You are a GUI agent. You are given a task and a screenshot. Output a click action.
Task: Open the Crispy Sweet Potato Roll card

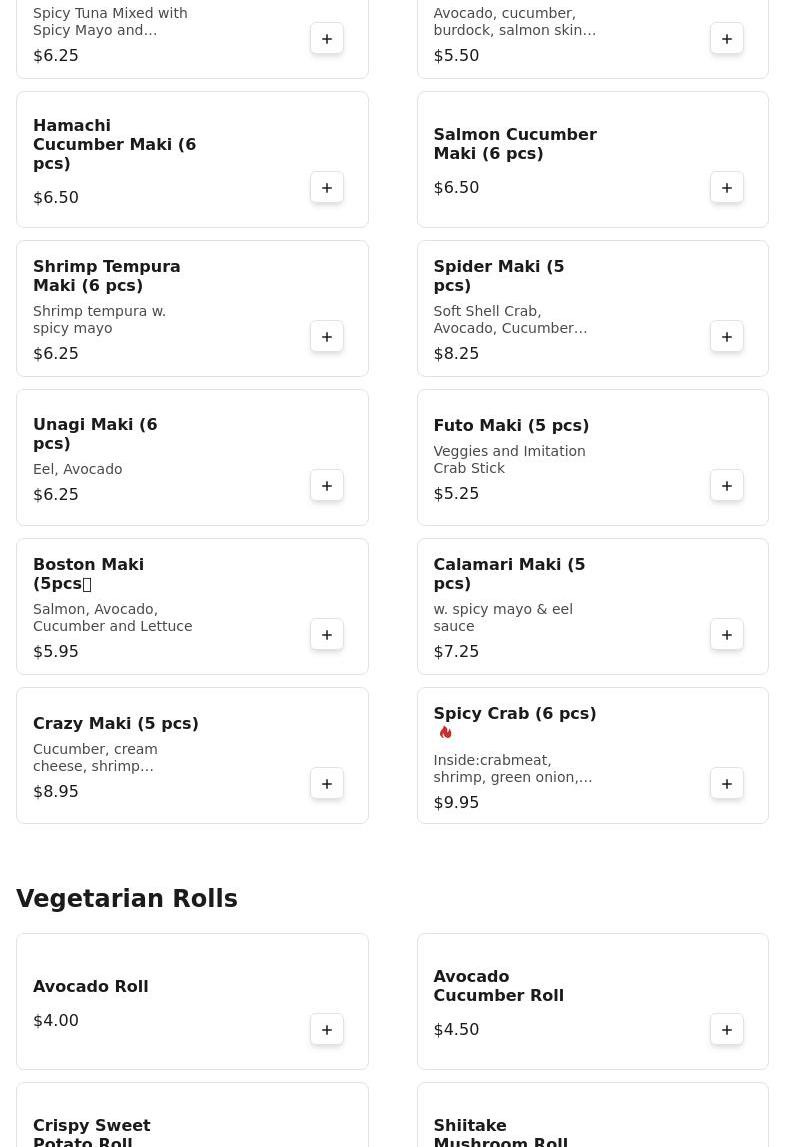point(192,1115)
